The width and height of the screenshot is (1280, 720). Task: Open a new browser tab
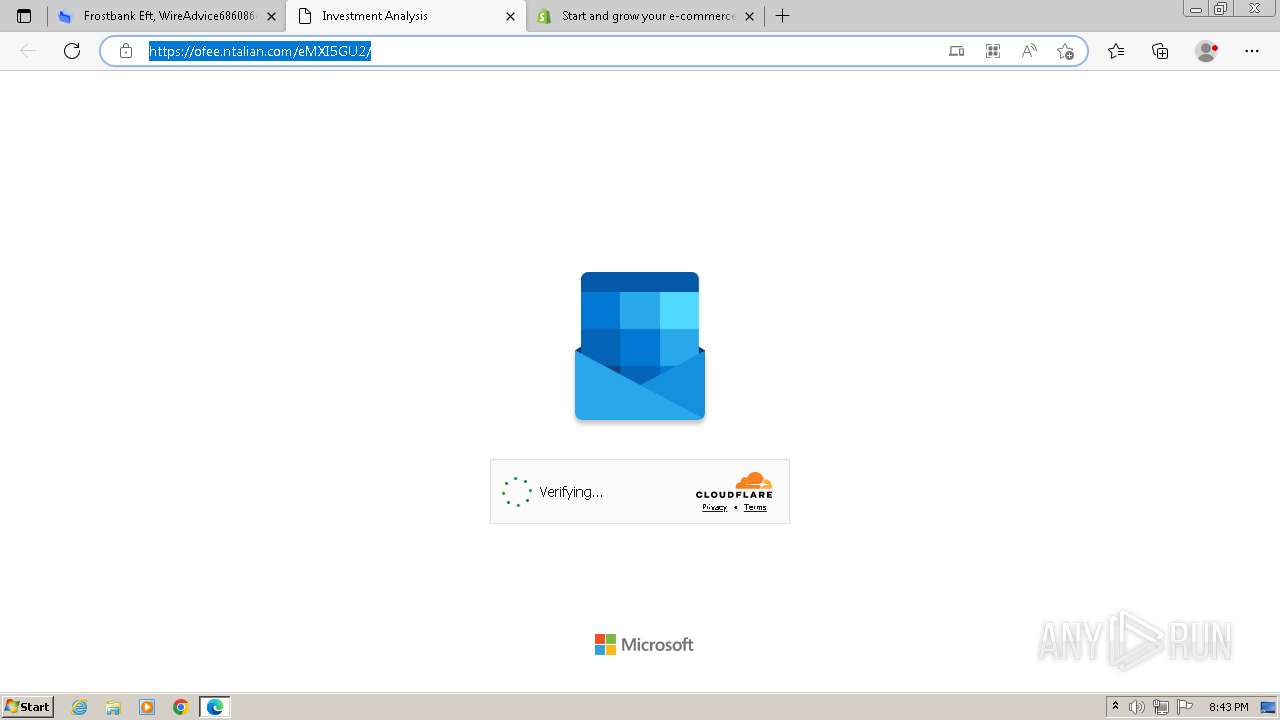coord(783,16)
